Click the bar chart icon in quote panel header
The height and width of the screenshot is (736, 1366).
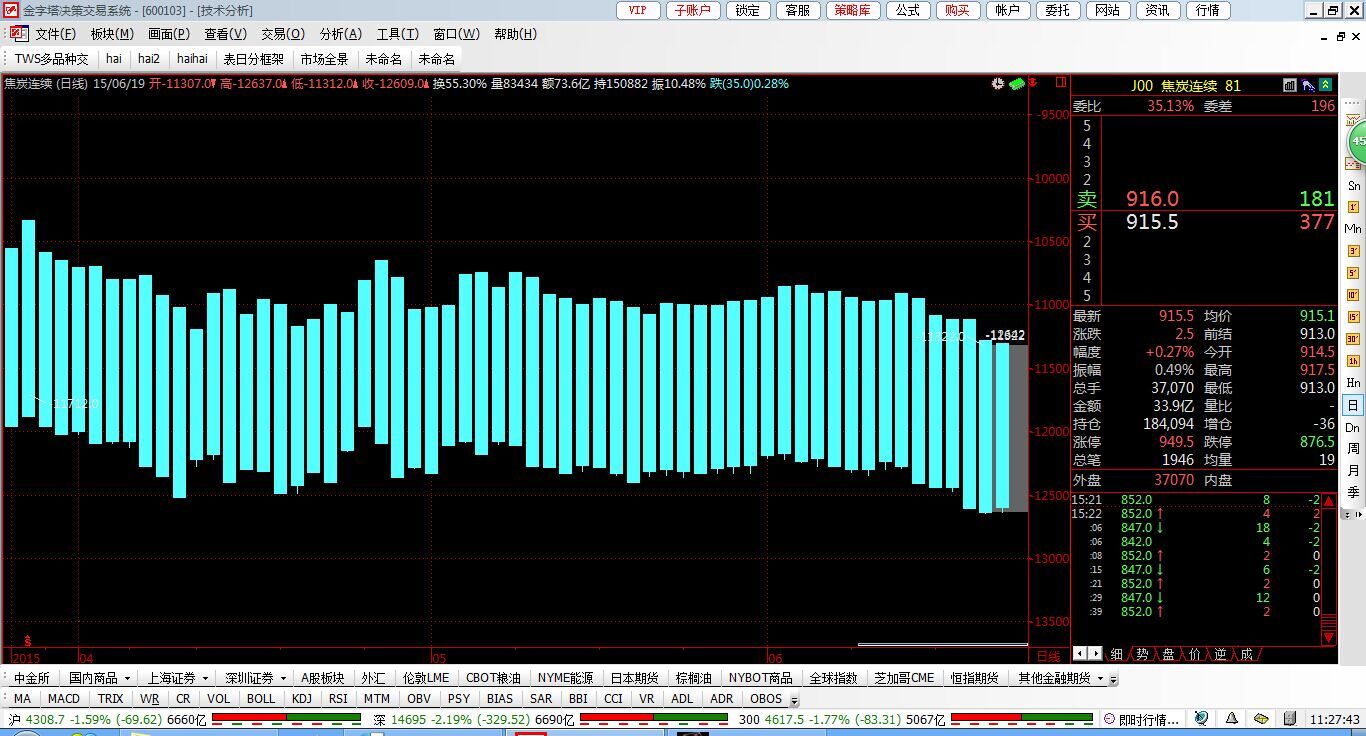tap(1290, 85)
